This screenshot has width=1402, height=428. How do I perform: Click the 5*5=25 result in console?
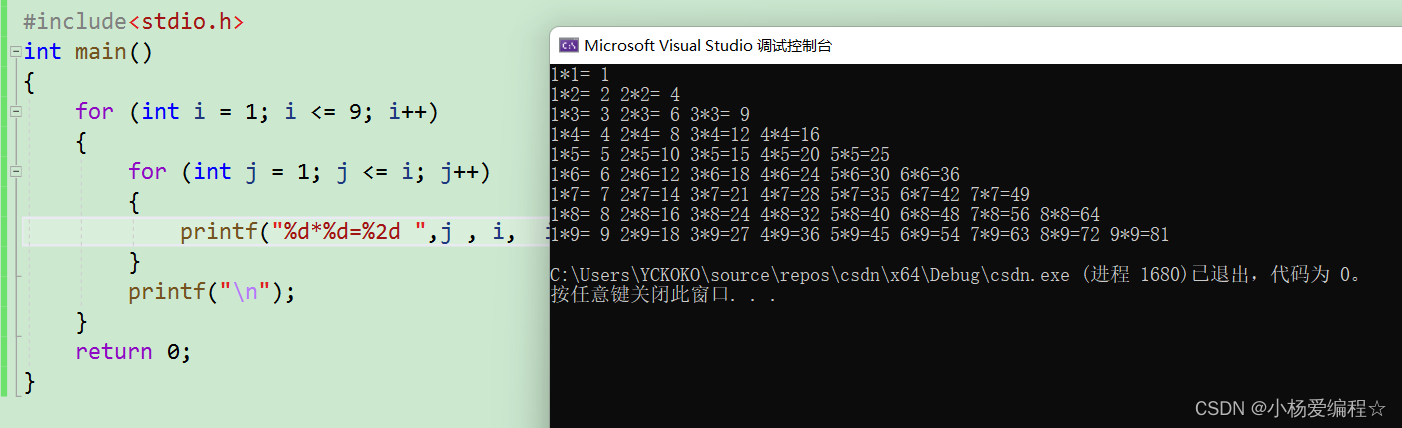tap(859, 155)
